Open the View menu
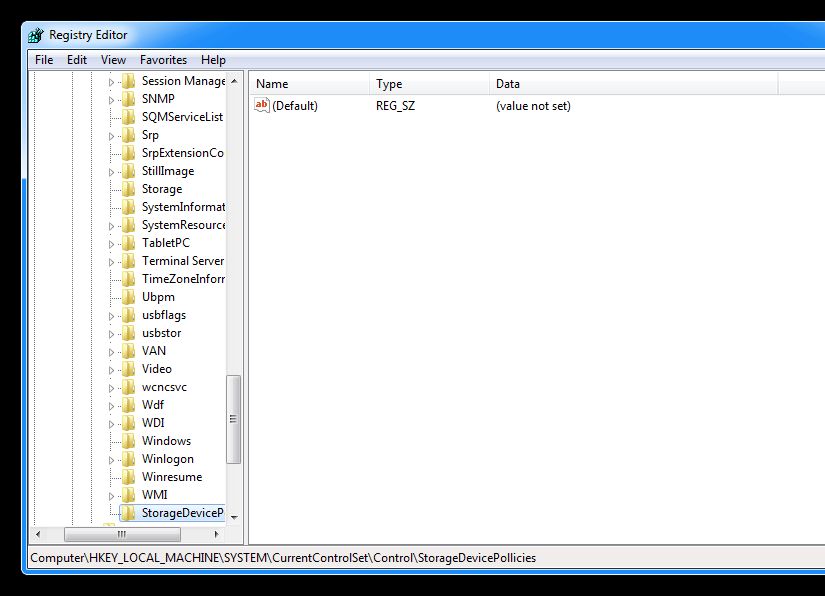 point(113,60)
